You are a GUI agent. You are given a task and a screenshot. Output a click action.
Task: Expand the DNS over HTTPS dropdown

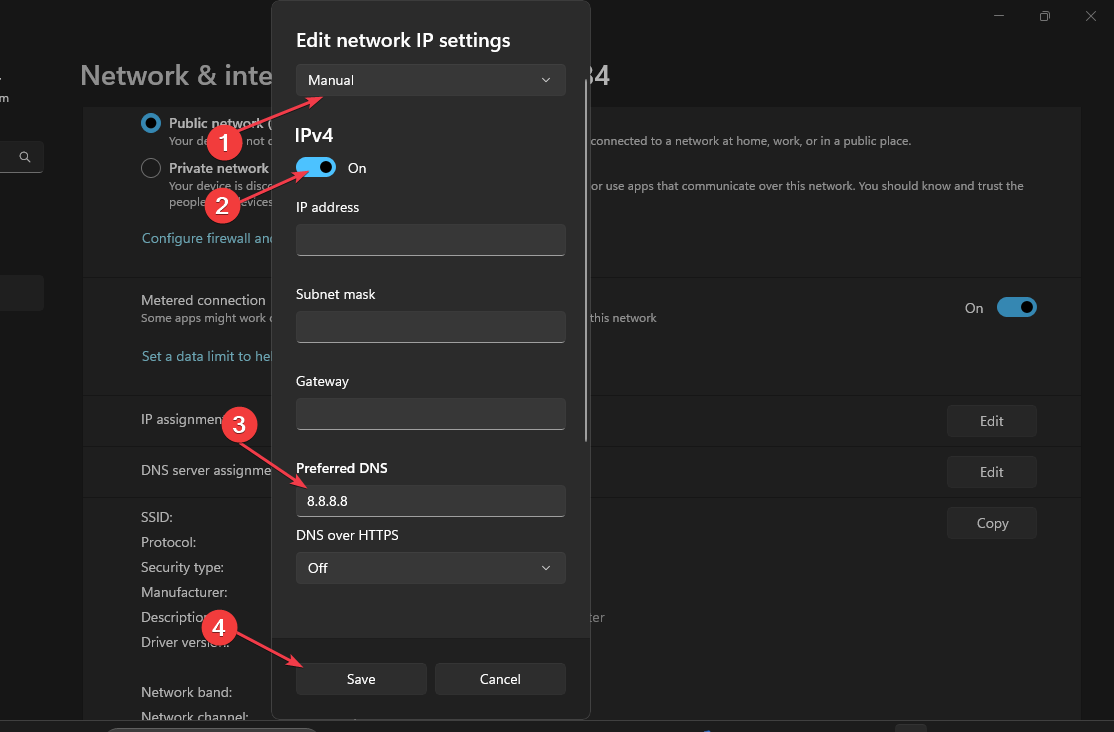point(430,568)
